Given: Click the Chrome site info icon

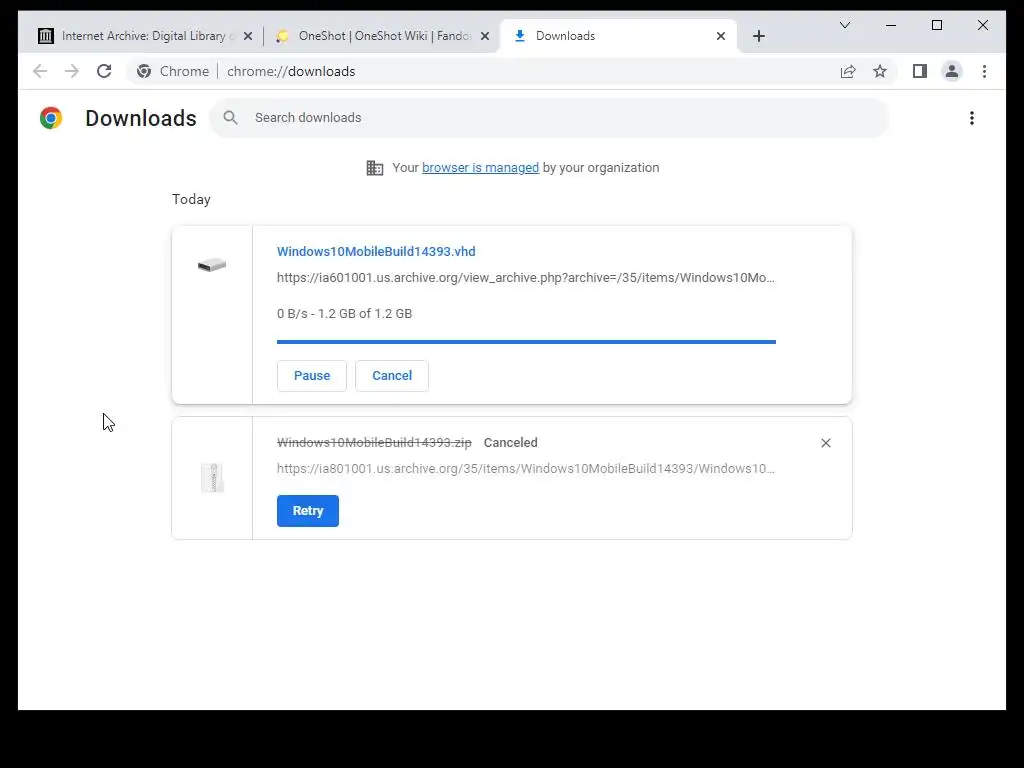Looking at the screenshot, I should [144, 71].
